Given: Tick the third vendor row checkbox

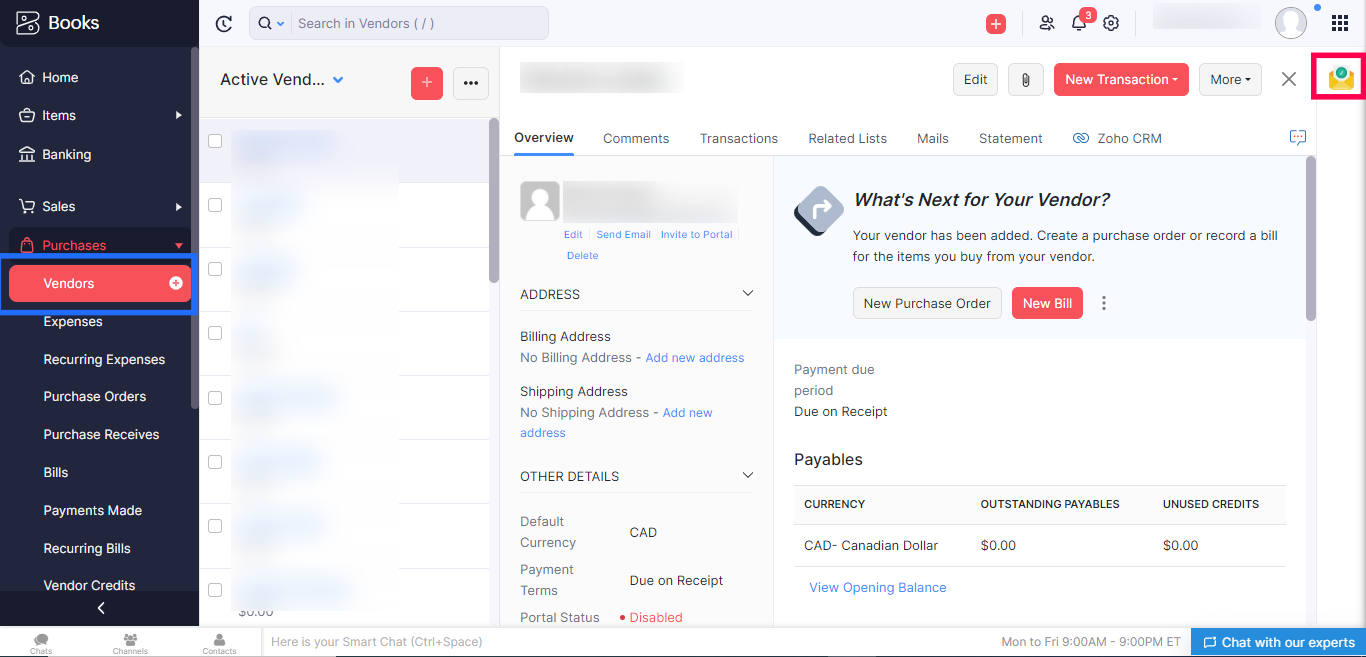Looking at the screenshot, I should tap(215, 269).
